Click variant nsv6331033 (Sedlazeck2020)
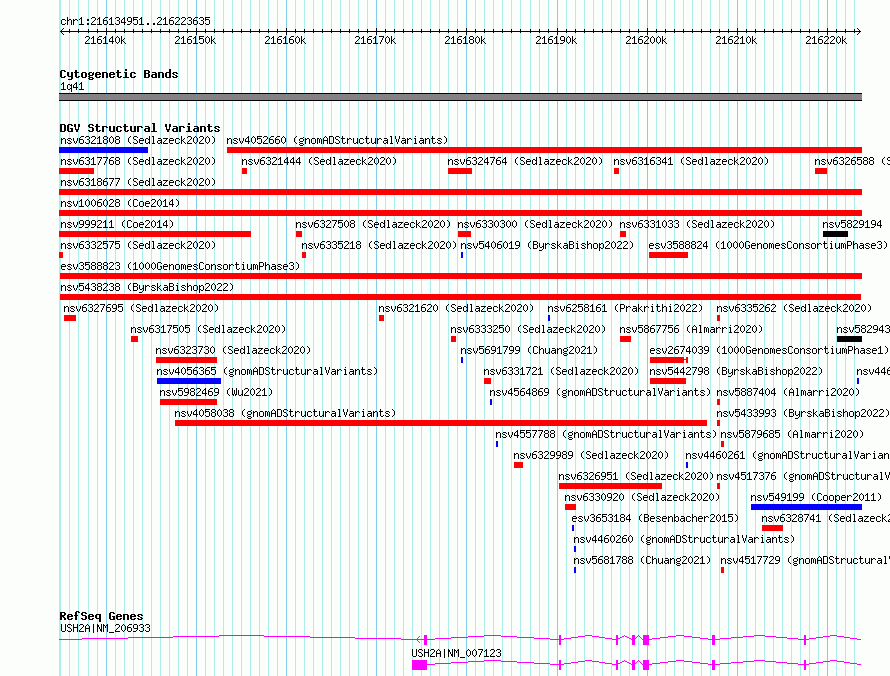 click(x=697, y=224)
